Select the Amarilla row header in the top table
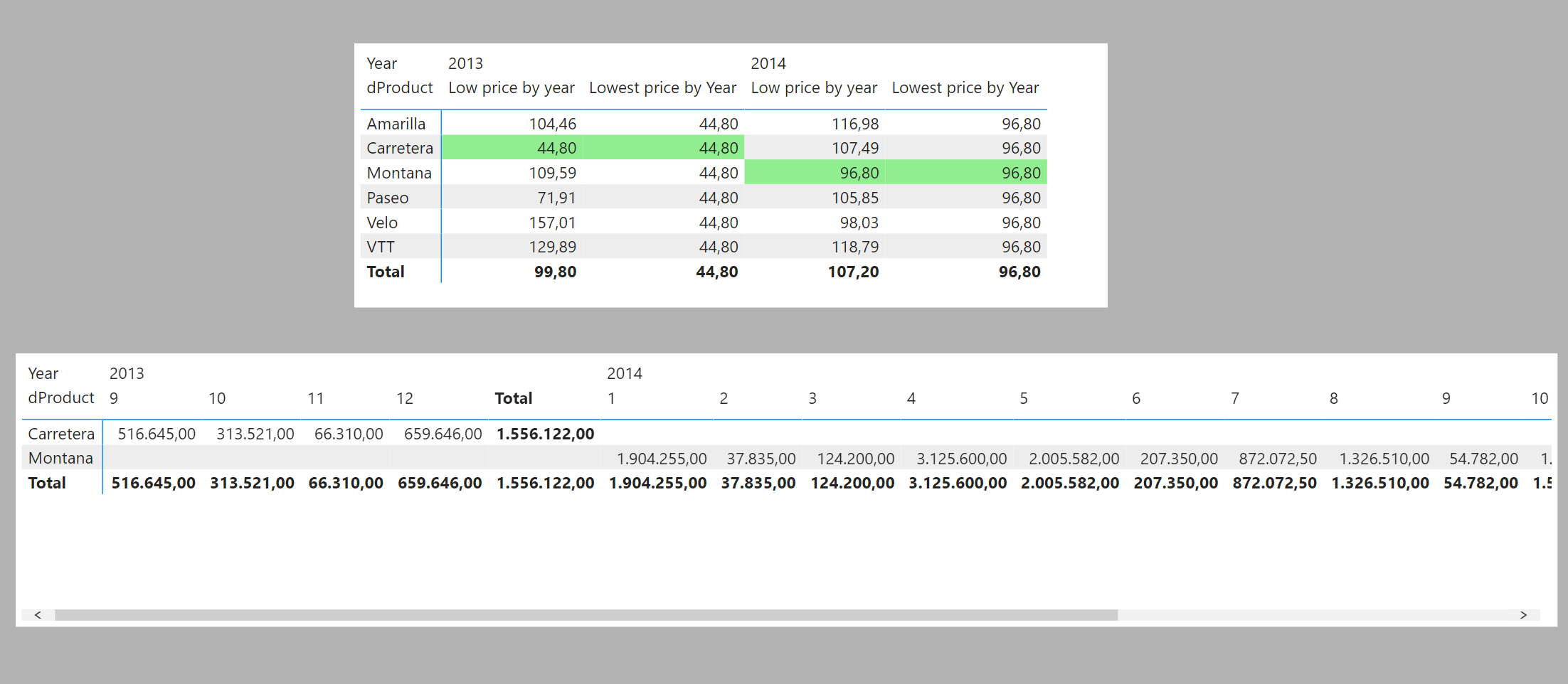This screenshot has width=1568, height=684. tap(396, 124)
